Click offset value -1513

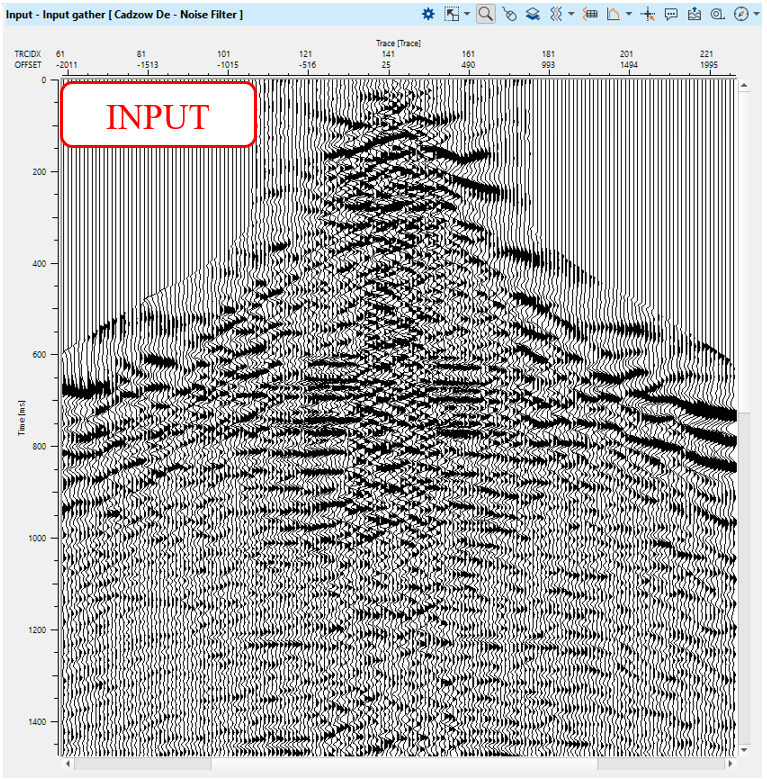point(148,65)
